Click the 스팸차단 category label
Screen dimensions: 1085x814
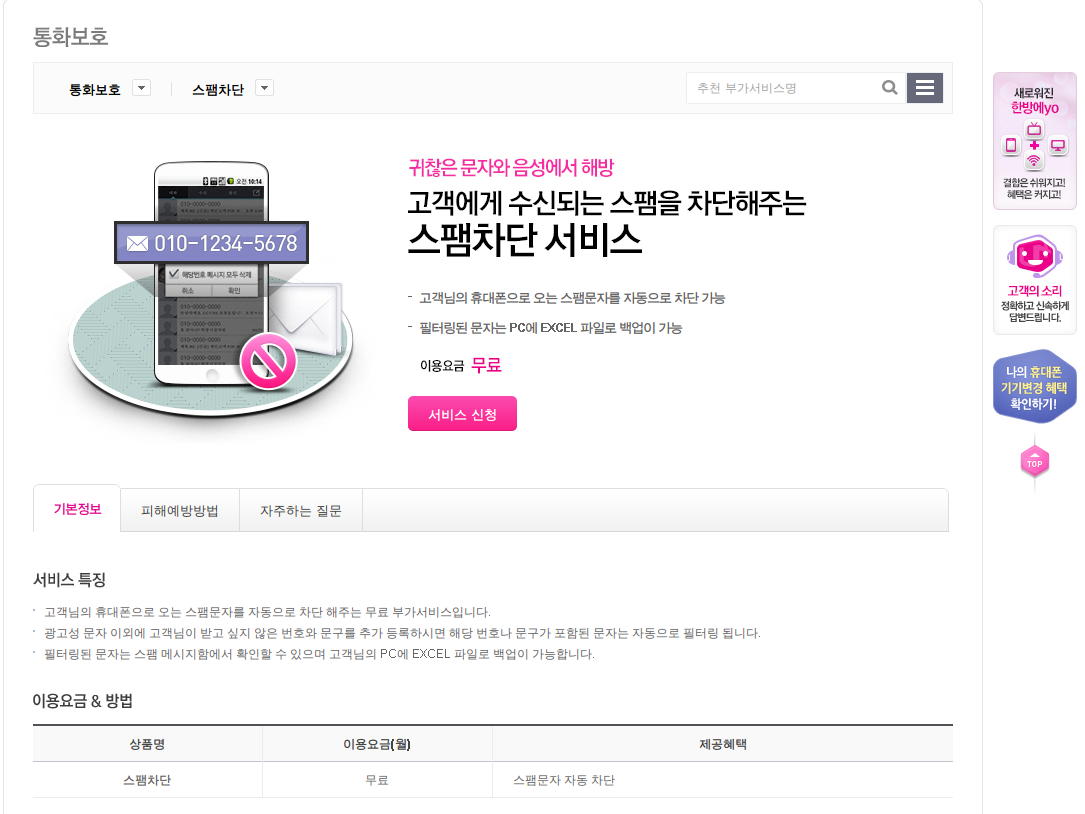218,89
